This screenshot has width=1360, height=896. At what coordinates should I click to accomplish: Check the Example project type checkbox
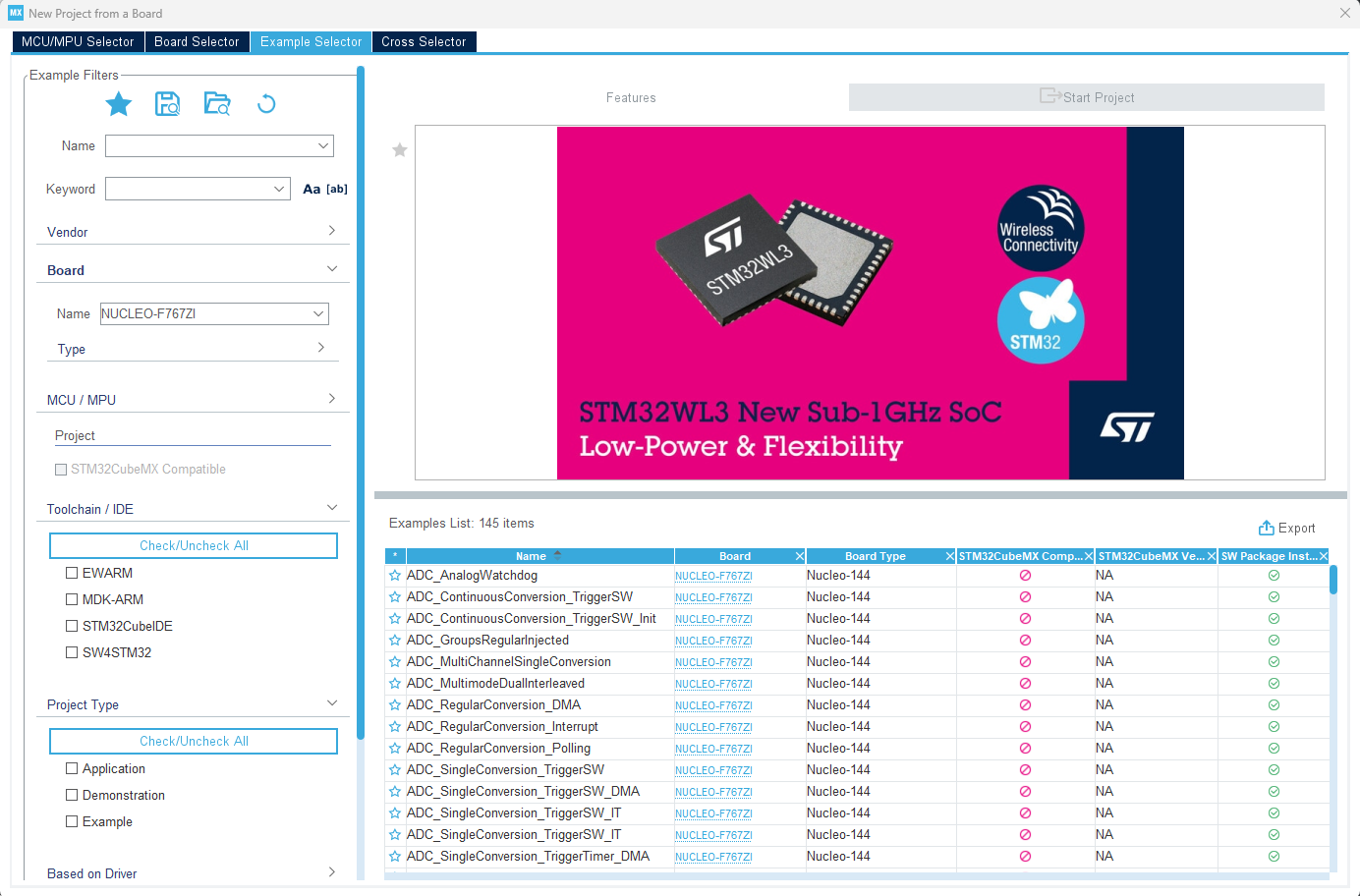click(x=72, y=821)
